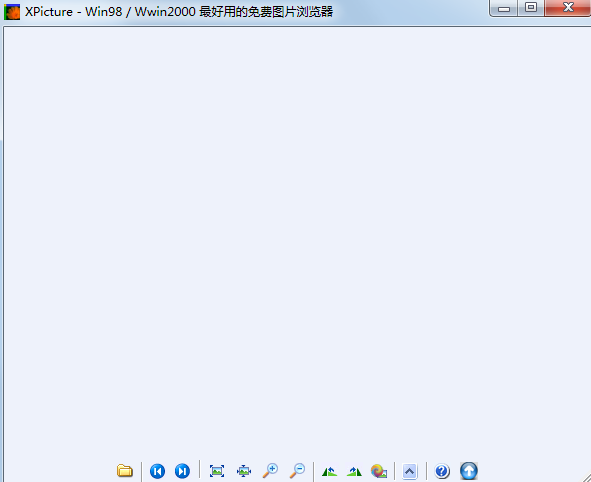
Task: Go to the previous picture
Action: pos(157,471)
